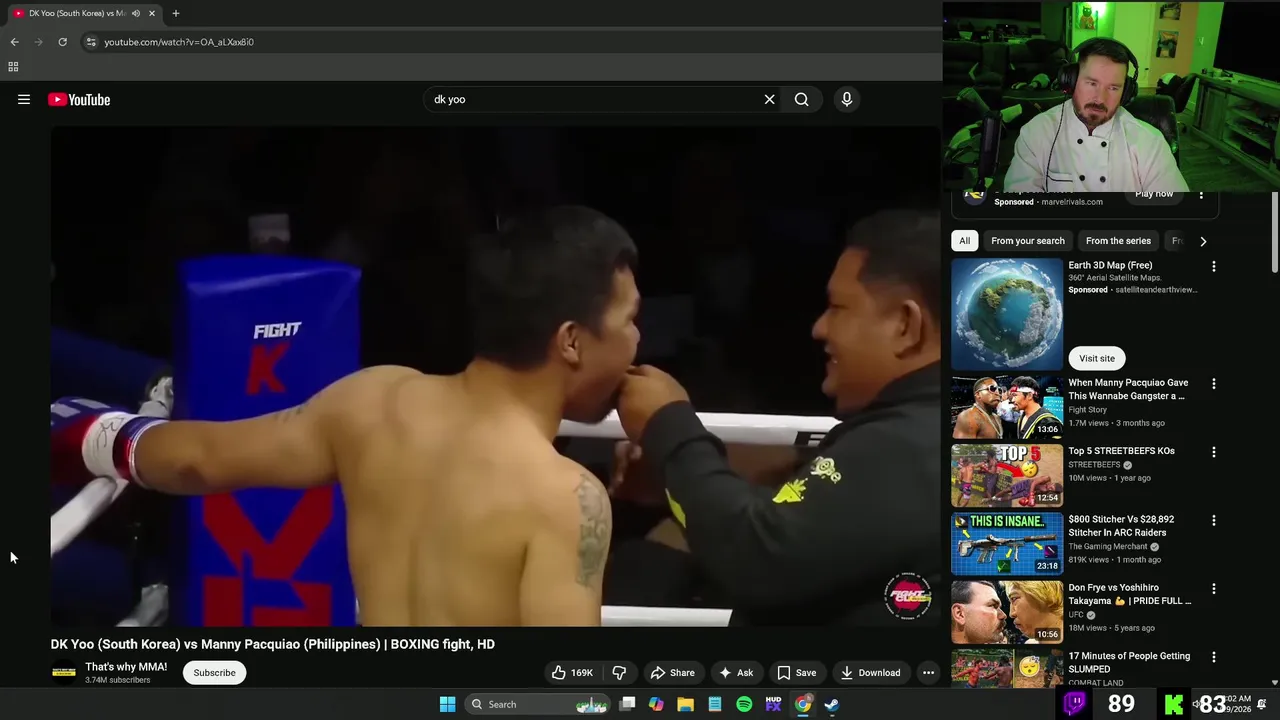
Task: Open Spotify from the taskbar
Action: [744, 704]
